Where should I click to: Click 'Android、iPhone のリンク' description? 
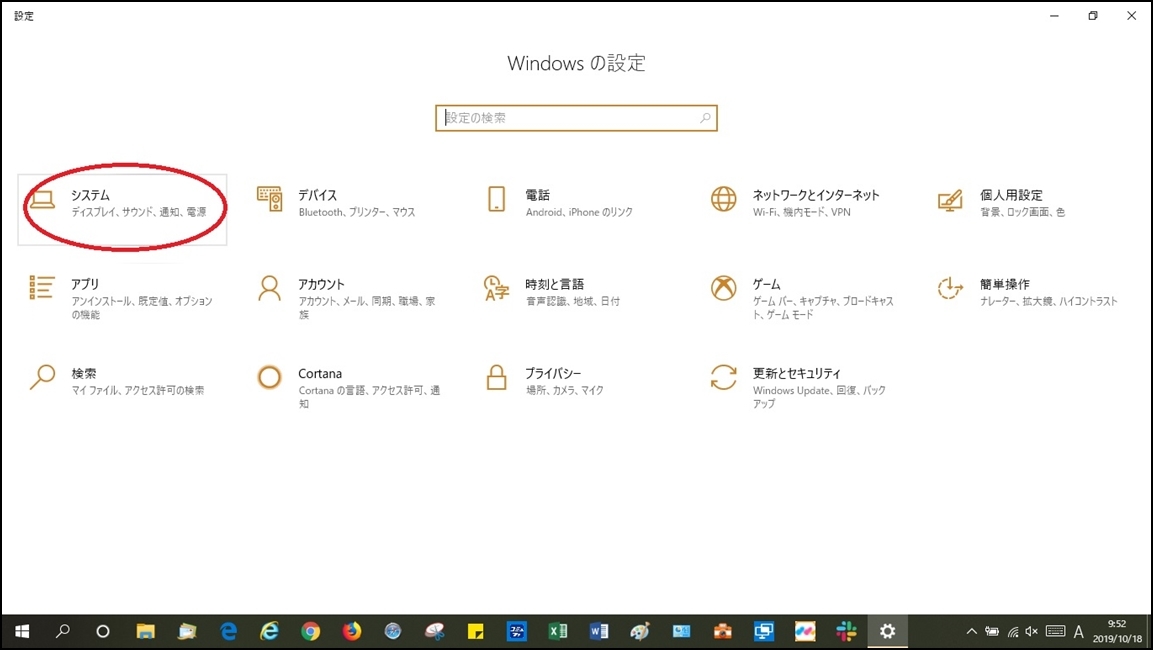[579, 212]
